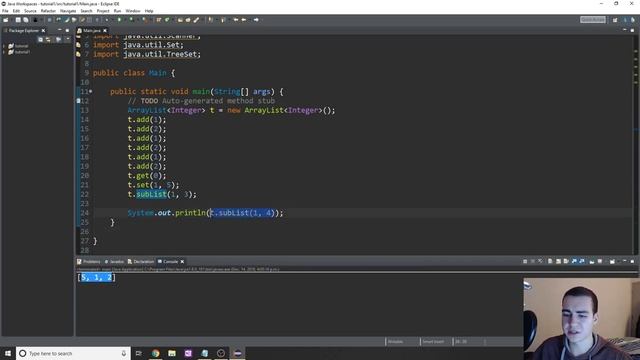Open the Package Explorer view menu dropdown

pos(68,40)
